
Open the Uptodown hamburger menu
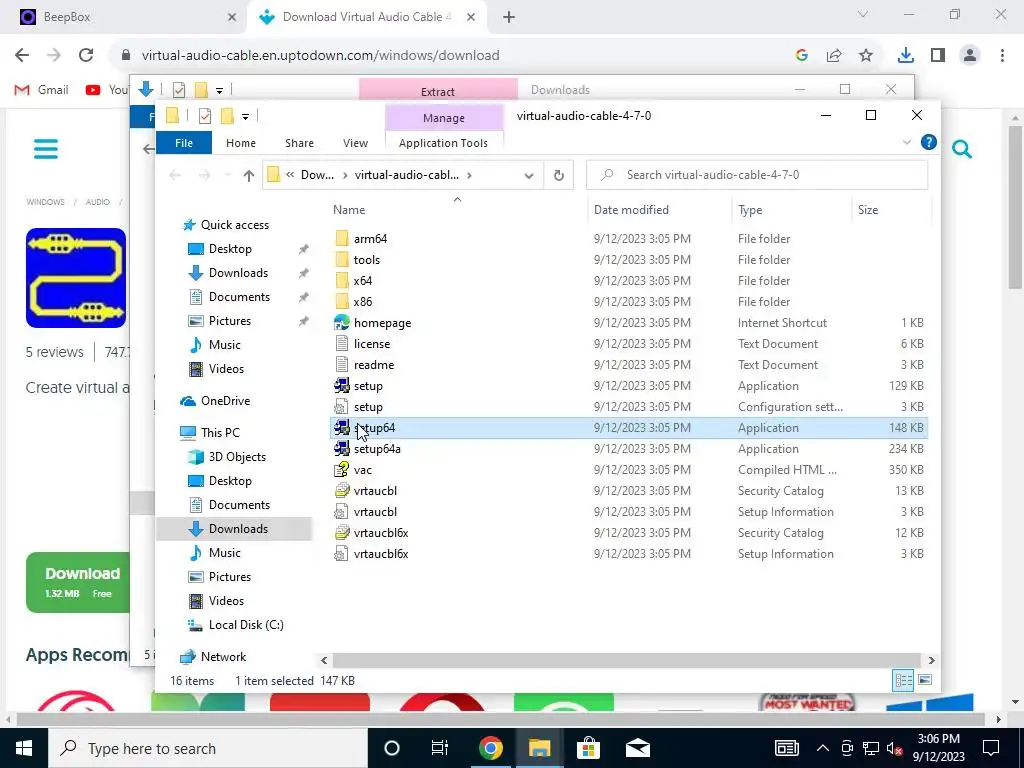46,149
